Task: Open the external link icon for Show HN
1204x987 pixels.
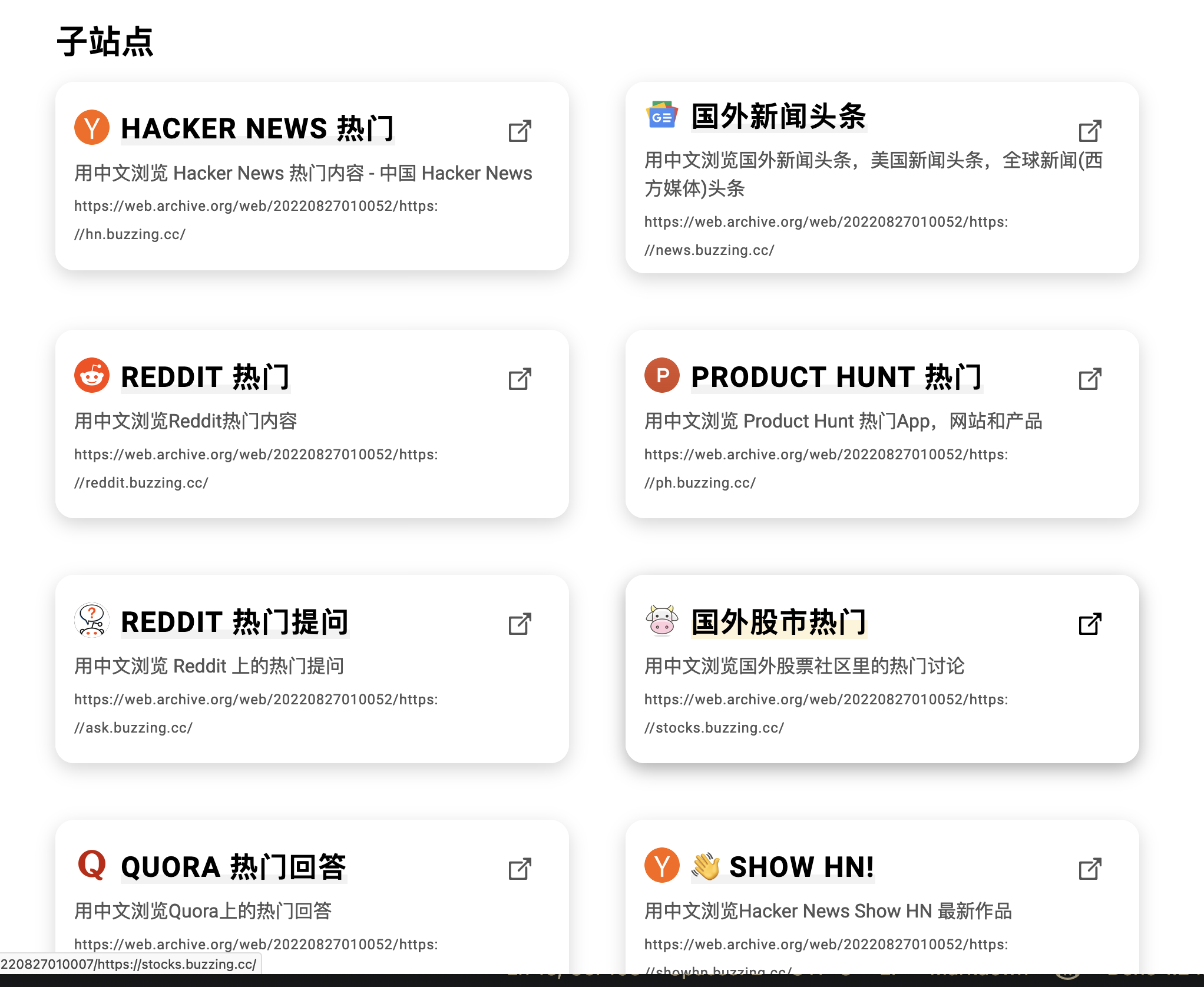Action: coord(1090,869)
